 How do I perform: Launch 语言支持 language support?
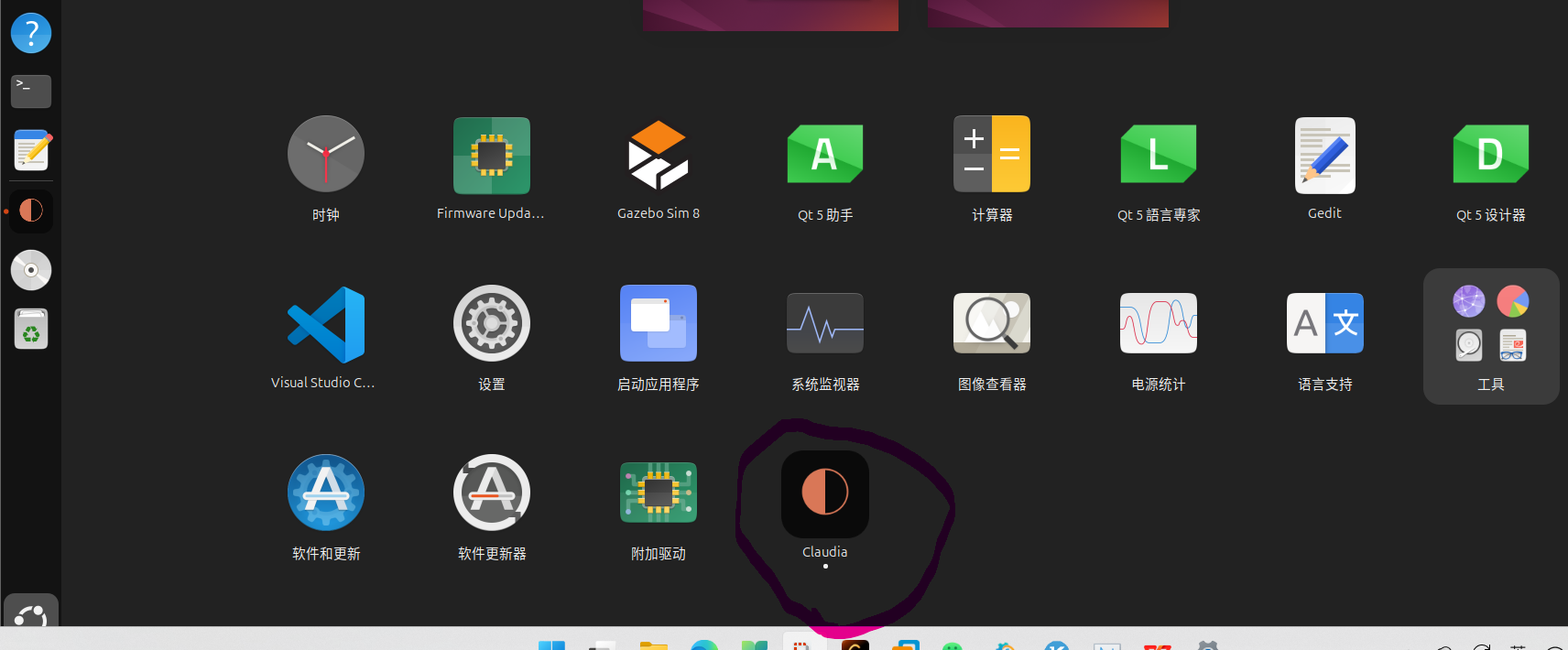pyautogui.click(x=1325, y=323)
